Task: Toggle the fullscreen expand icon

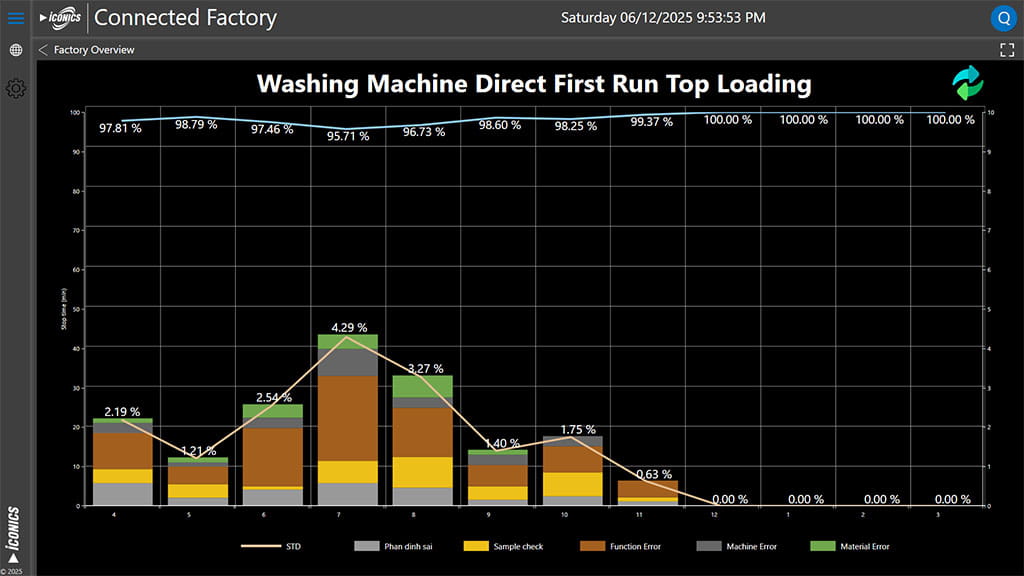Action: click(x=1007, y=50)
